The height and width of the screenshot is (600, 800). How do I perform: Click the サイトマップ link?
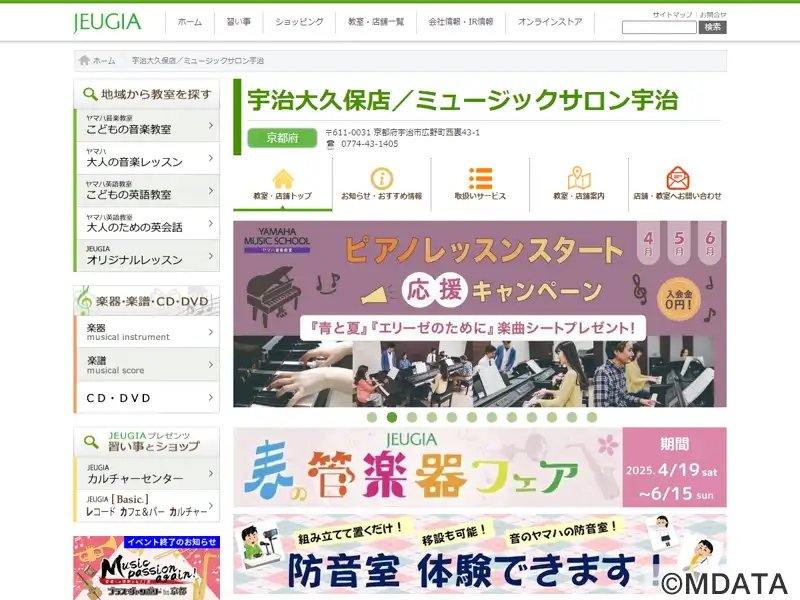(672, 14)
